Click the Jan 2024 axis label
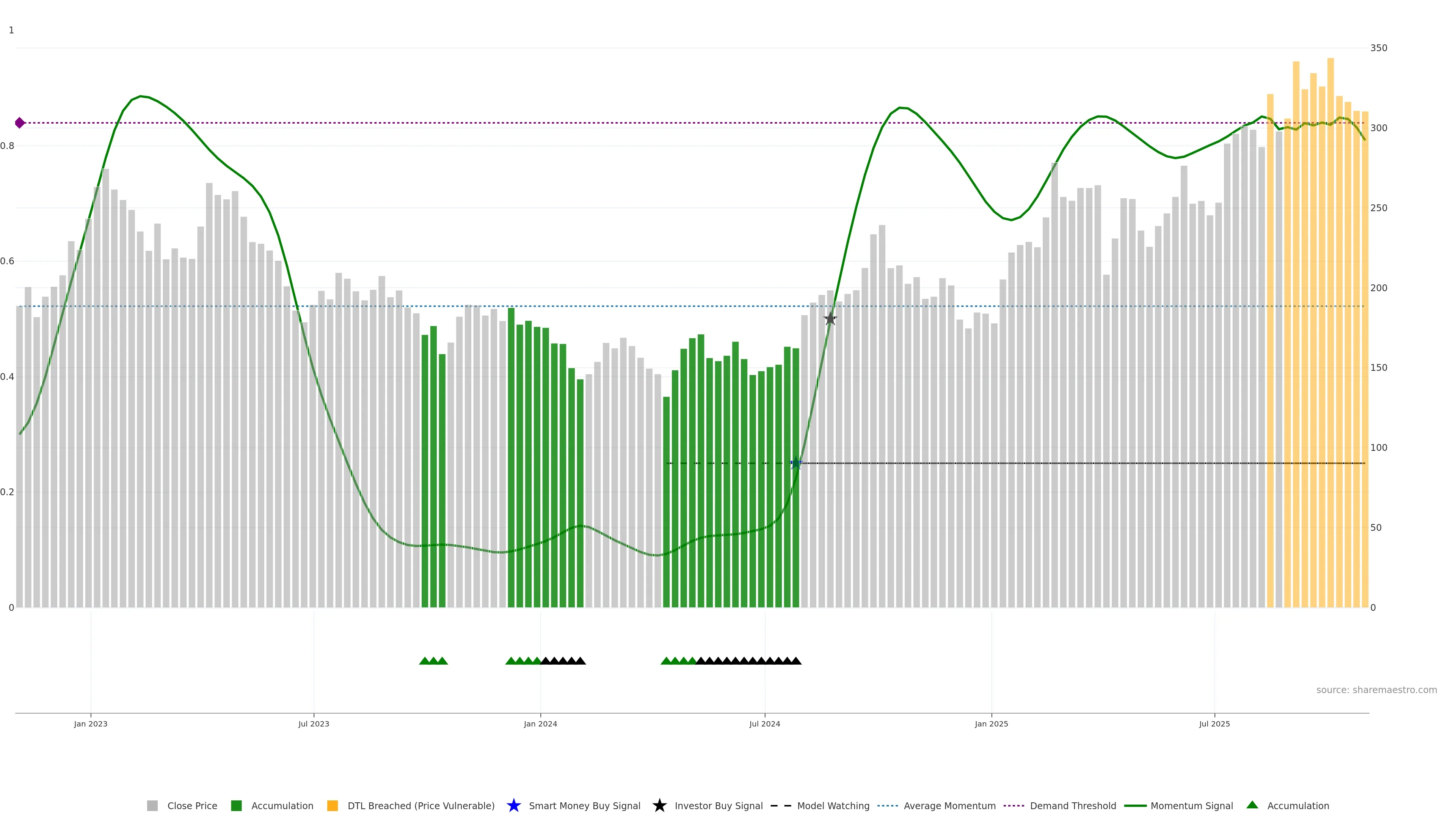Viewport: 1456px width, 819px height. tap(540, 723)
